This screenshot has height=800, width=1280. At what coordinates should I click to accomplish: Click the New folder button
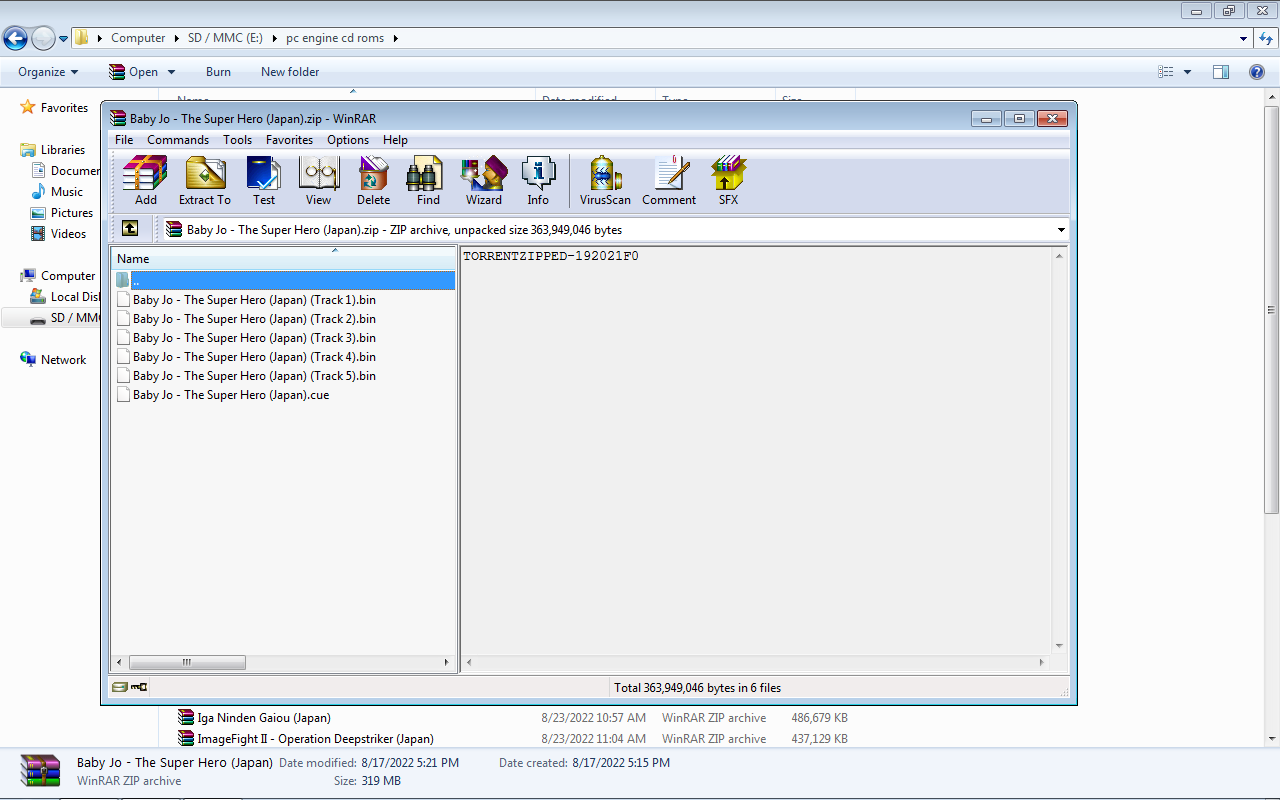point(290,72)
